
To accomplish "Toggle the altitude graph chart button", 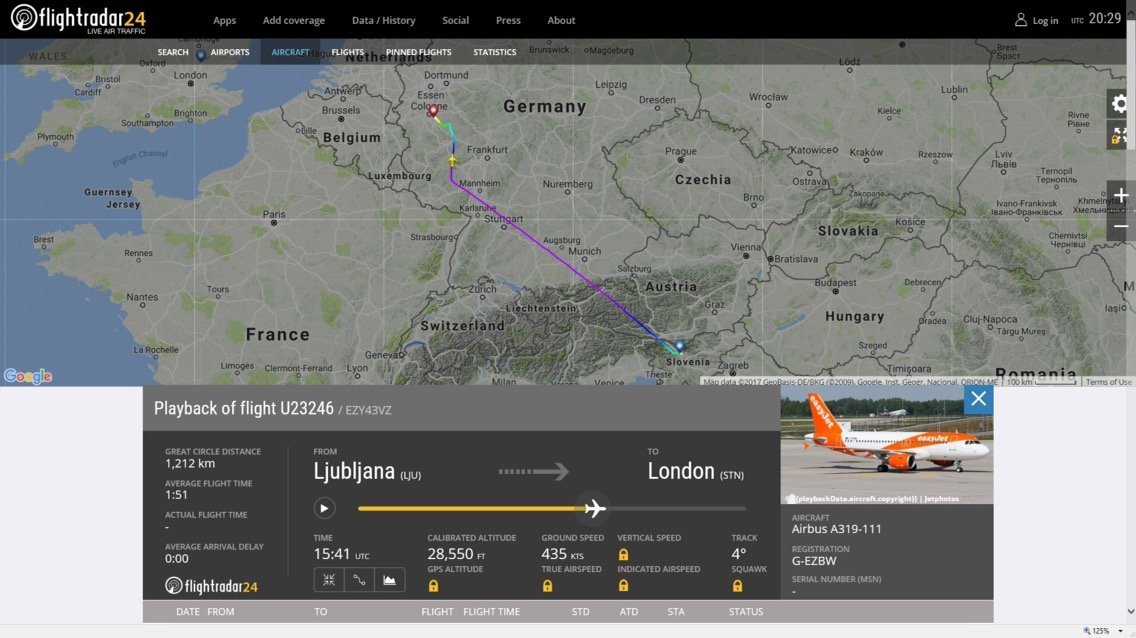I will (389, 579).
